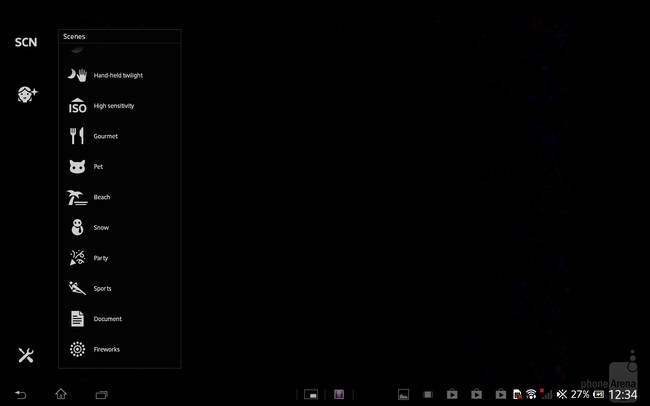
Task: Pick the Gourmet fork and knife icon
Action: 77,136
